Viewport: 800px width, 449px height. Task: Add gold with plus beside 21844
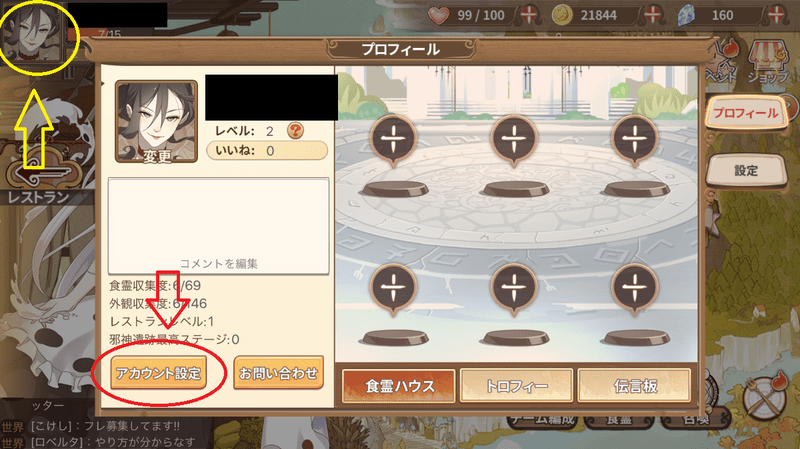point(653,15)
